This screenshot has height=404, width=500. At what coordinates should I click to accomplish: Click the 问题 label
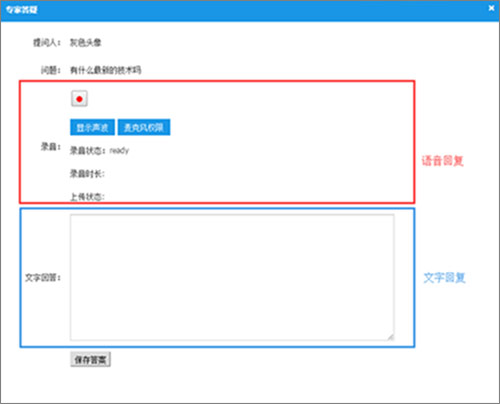[x=51, y=70]
